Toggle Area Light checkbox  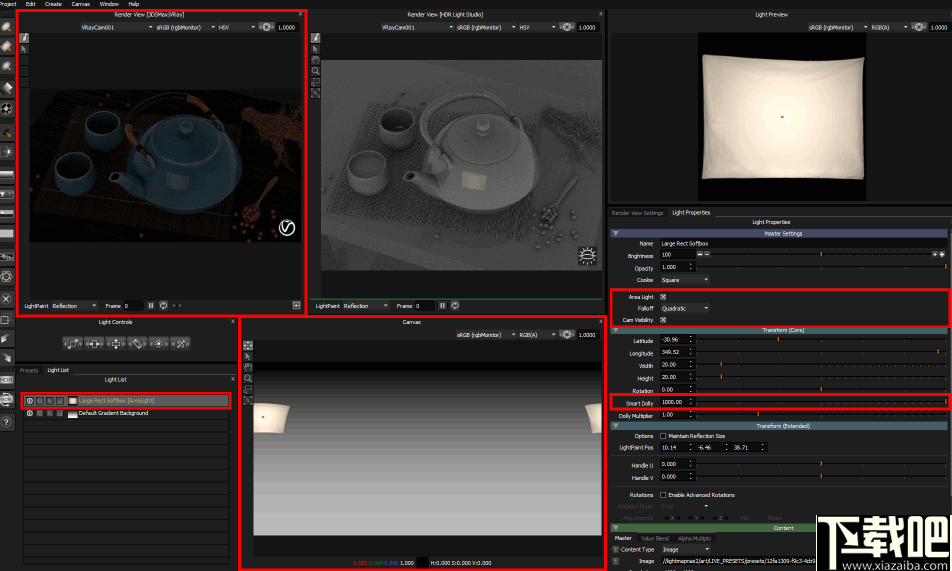tap(663, 297)
